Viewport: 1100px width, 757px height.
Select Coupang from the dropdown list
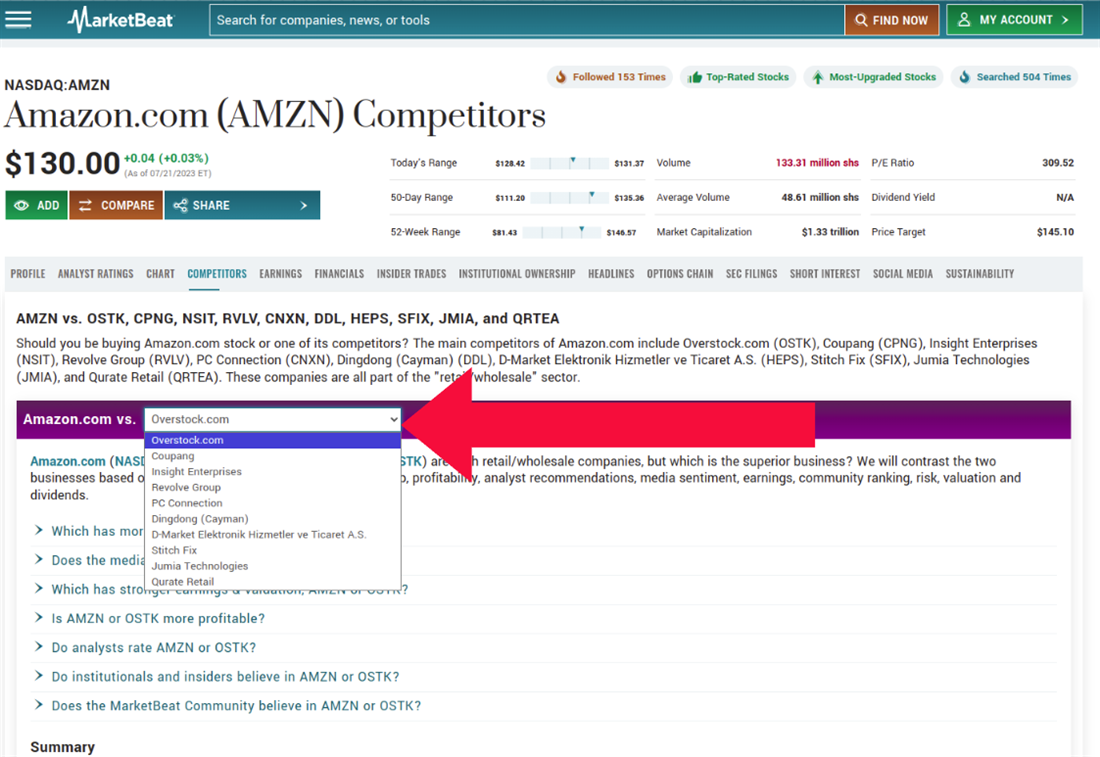pyautogui.click(x=173, y=456)
